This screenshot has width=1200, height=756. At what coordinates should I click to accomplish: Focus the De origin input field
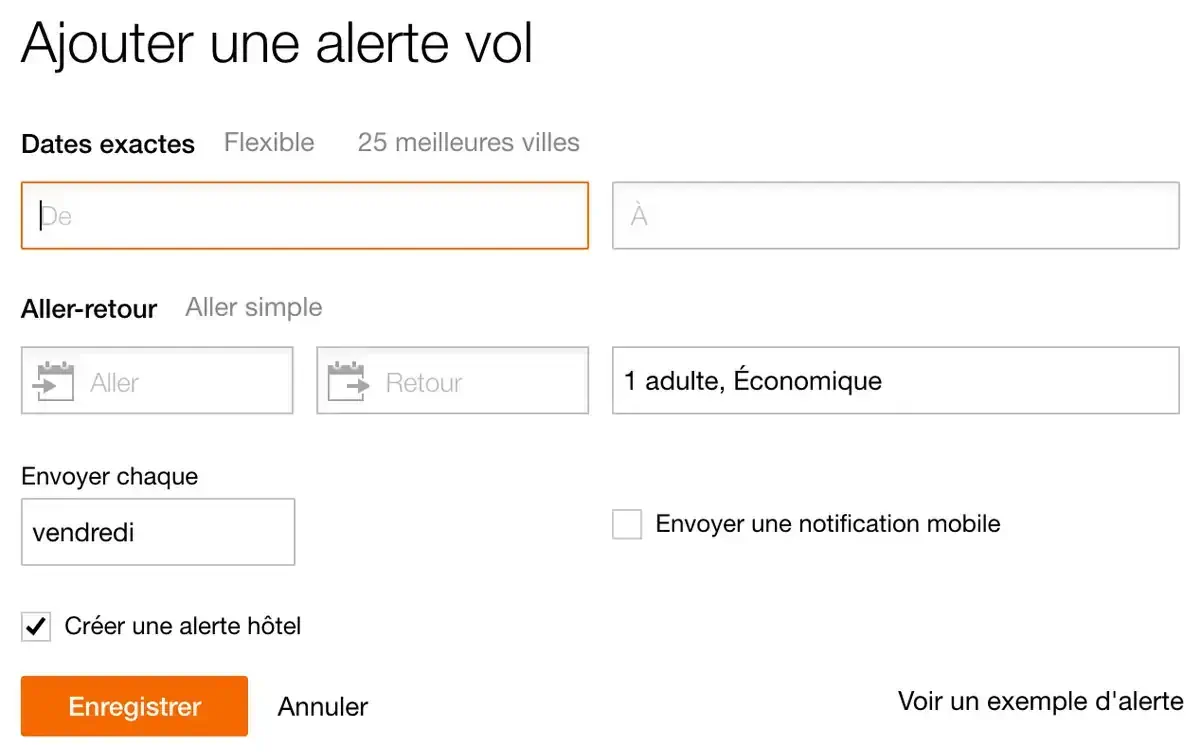(305, 215)
